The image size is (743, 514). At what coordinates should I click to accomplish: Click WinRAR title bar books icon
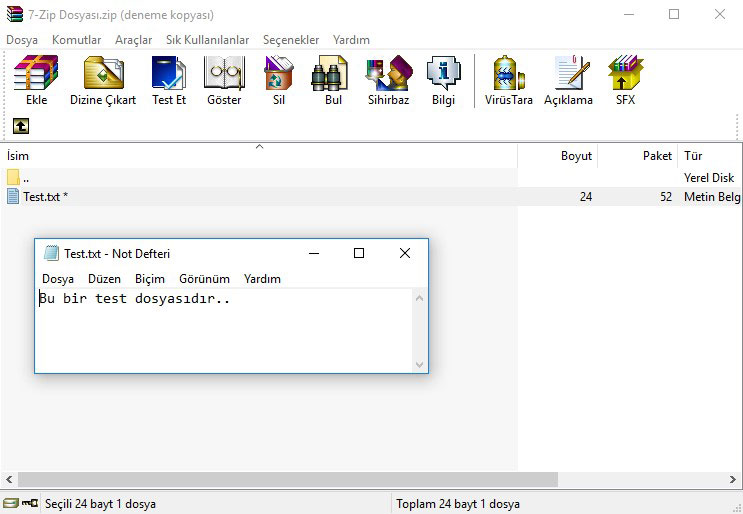point(15,14)
